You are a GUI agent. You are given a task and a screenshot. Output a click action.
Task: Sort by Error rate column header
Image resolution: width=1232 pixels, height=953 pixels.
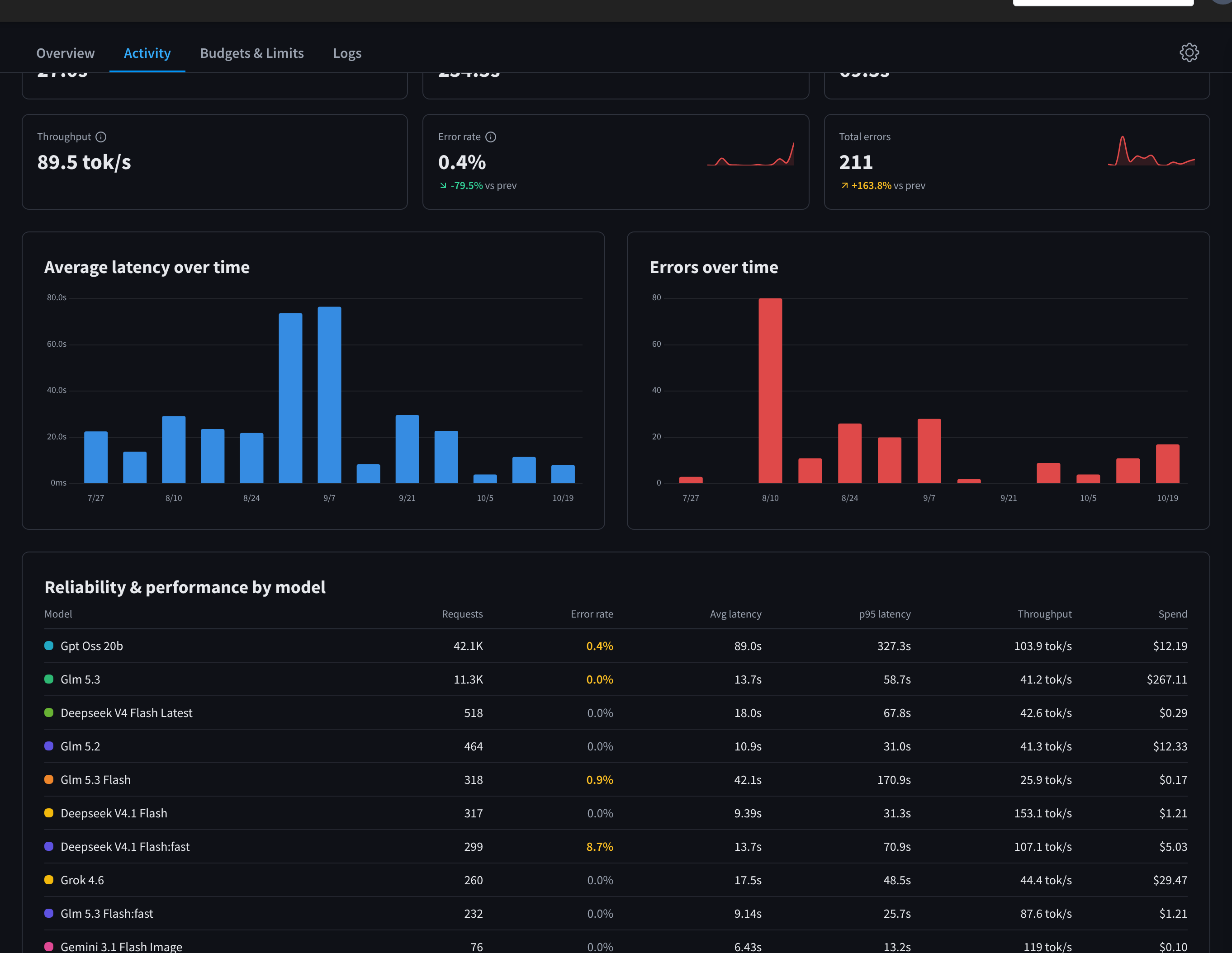592,614
